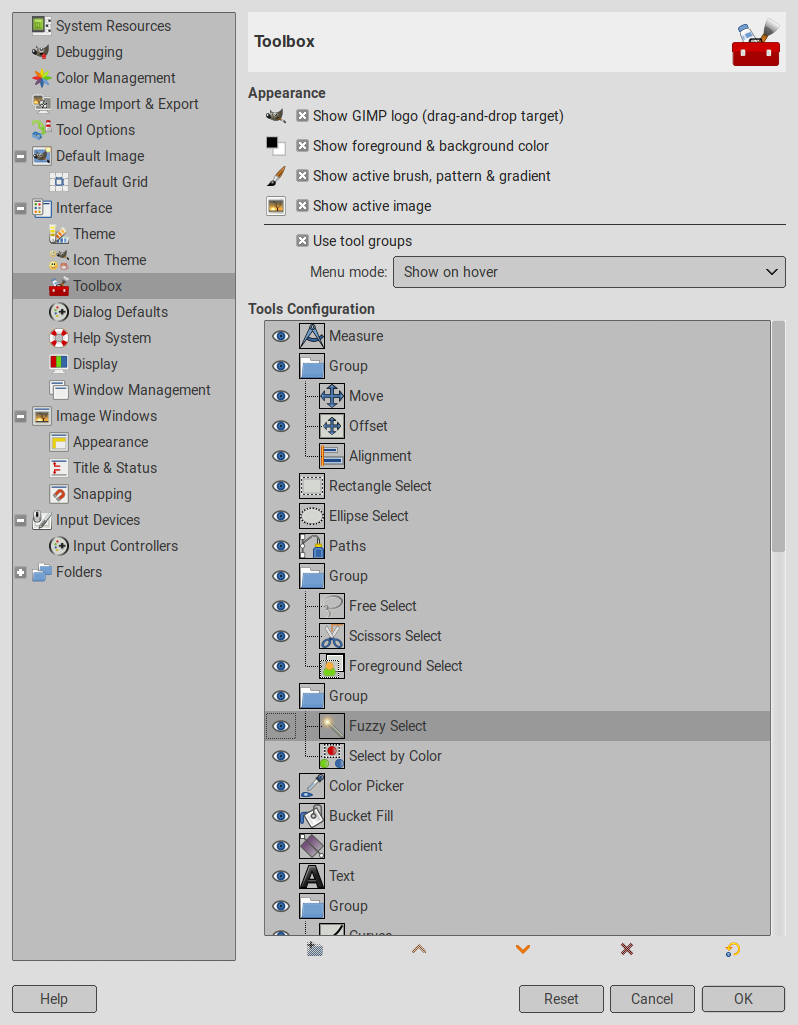Viewport: 798px width, 1025px height.
Task: Click the Bucket Fill tool icon
Action: click(312, 816)
